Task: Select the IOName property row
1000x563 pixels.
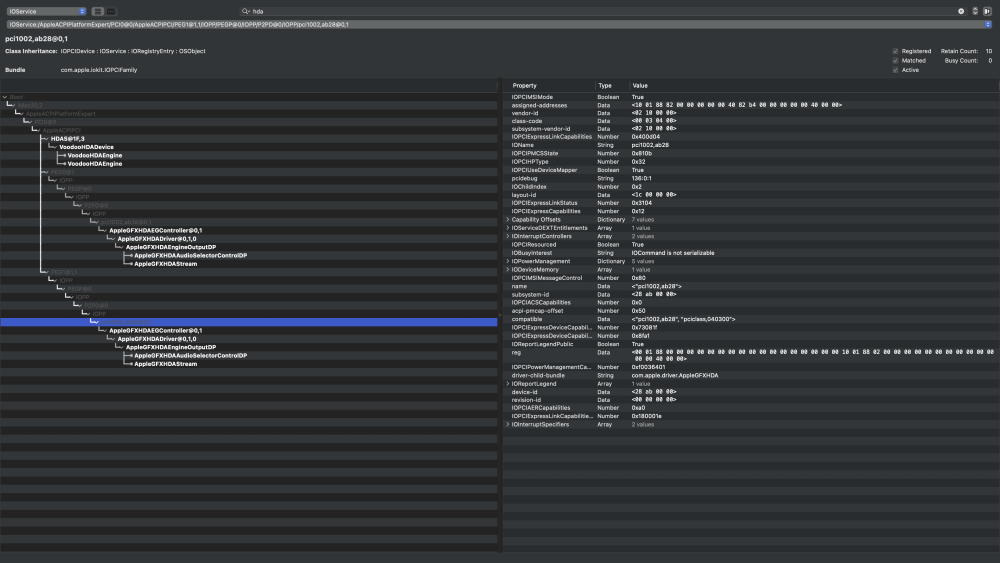Action: [751, 145]
